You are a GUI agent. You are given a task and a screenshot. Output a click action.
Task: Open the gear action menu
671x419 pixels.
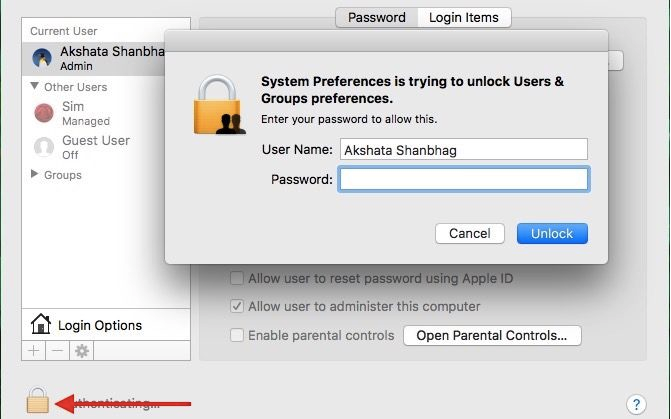pyautogui.click(x=82, y=351)
